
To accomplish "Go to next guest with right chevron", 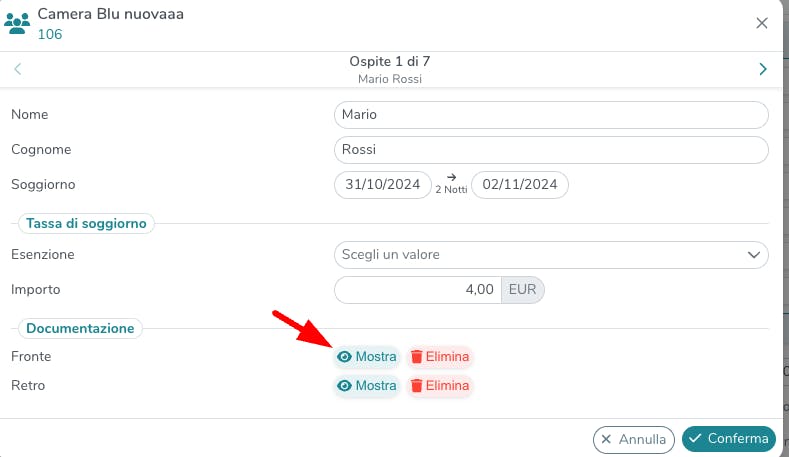I will click(x=763, y=69).
